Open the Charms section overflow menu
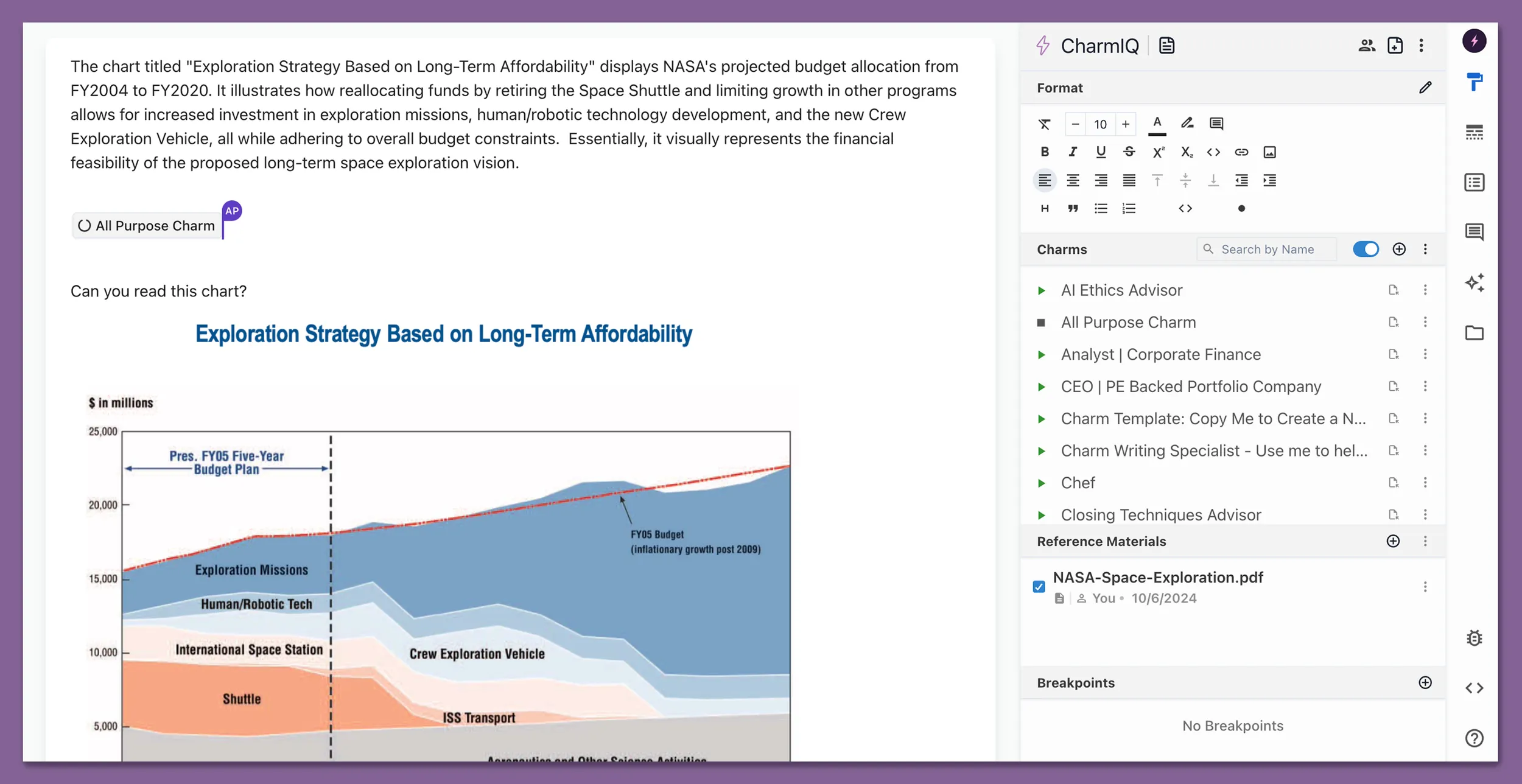Viewport: 1522px width, 784px height. coord(1425,249)
